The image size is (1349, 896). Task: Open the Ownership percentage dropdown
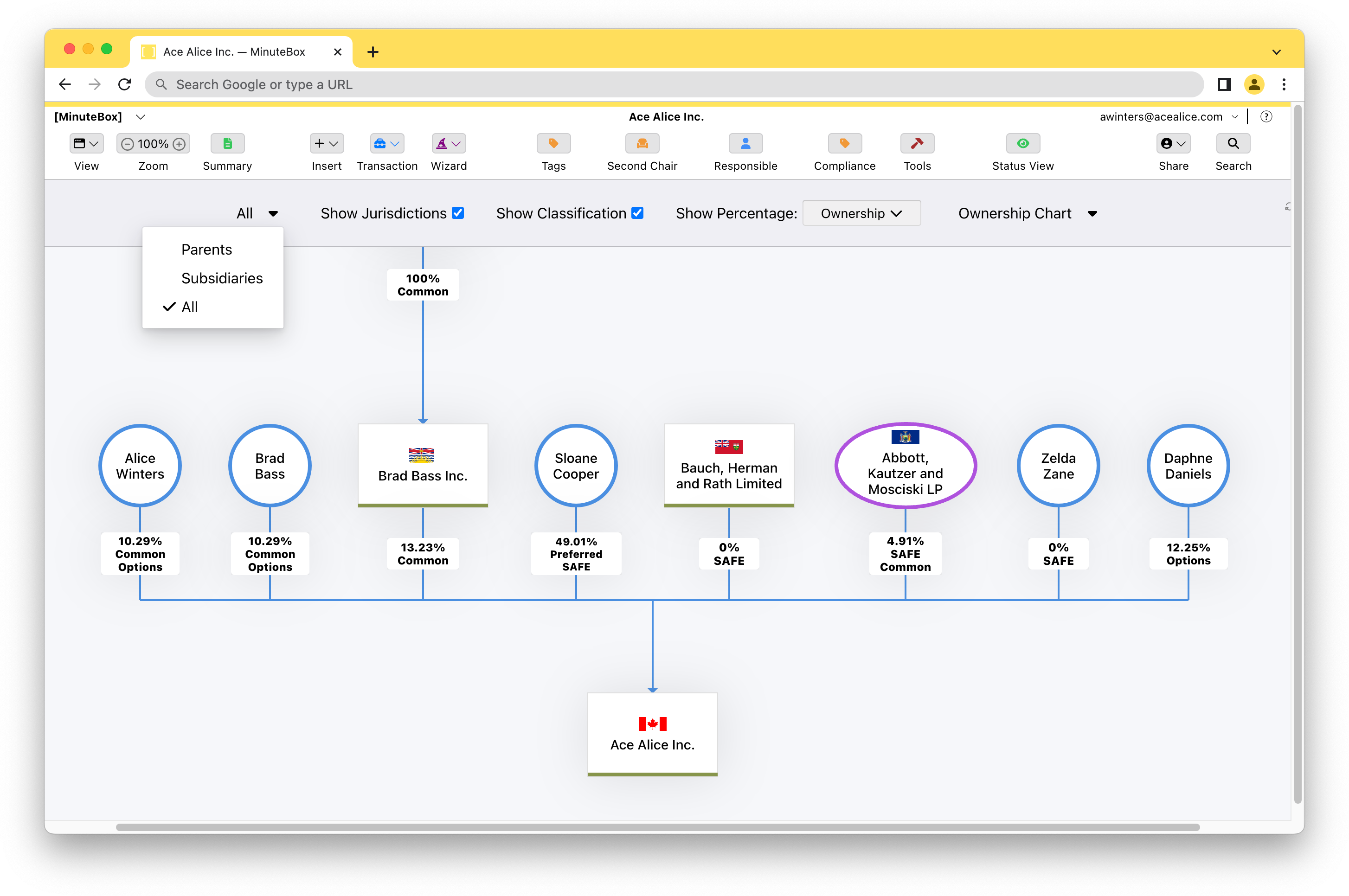click(x=861, y=213)
